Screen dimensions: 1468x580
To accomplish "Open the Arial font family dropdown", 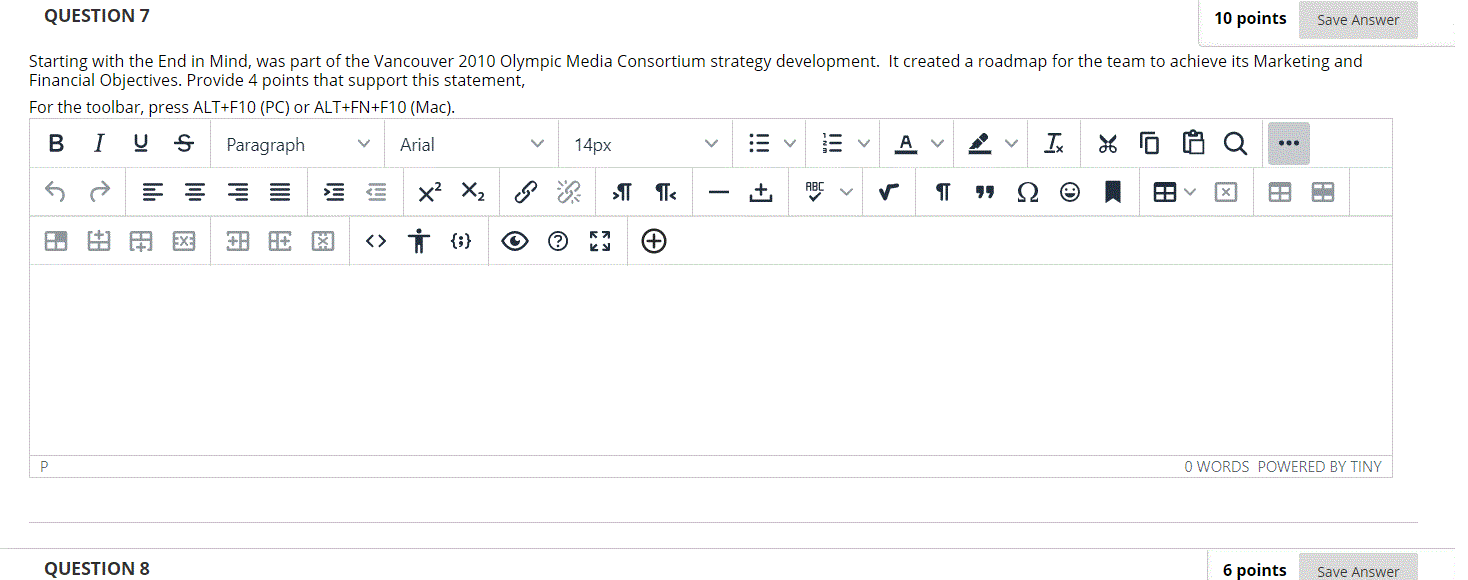I will (x=472, y=144).
